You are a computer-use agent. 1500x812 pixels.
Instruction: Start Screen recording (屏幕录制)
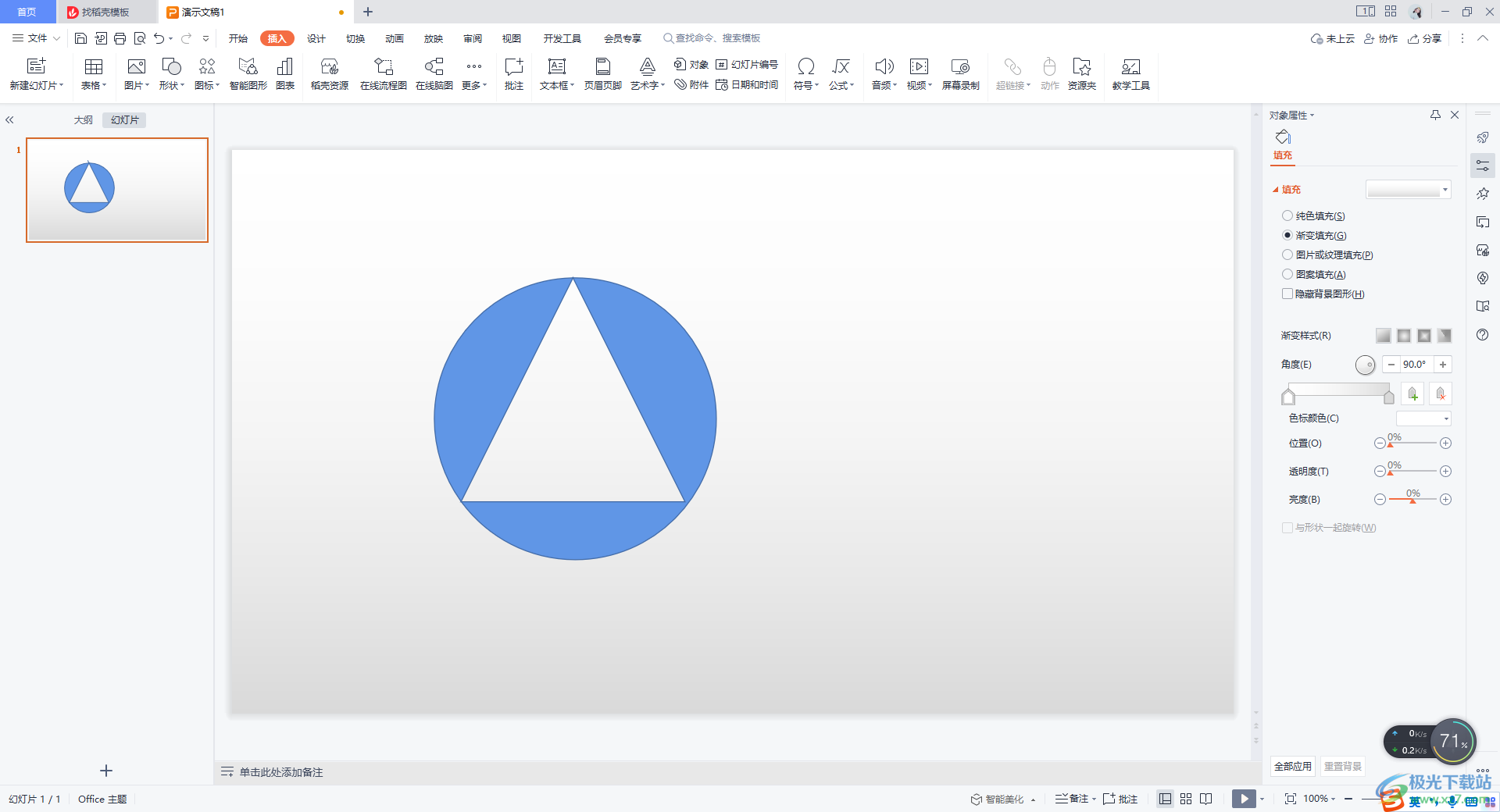coord(961,73)
